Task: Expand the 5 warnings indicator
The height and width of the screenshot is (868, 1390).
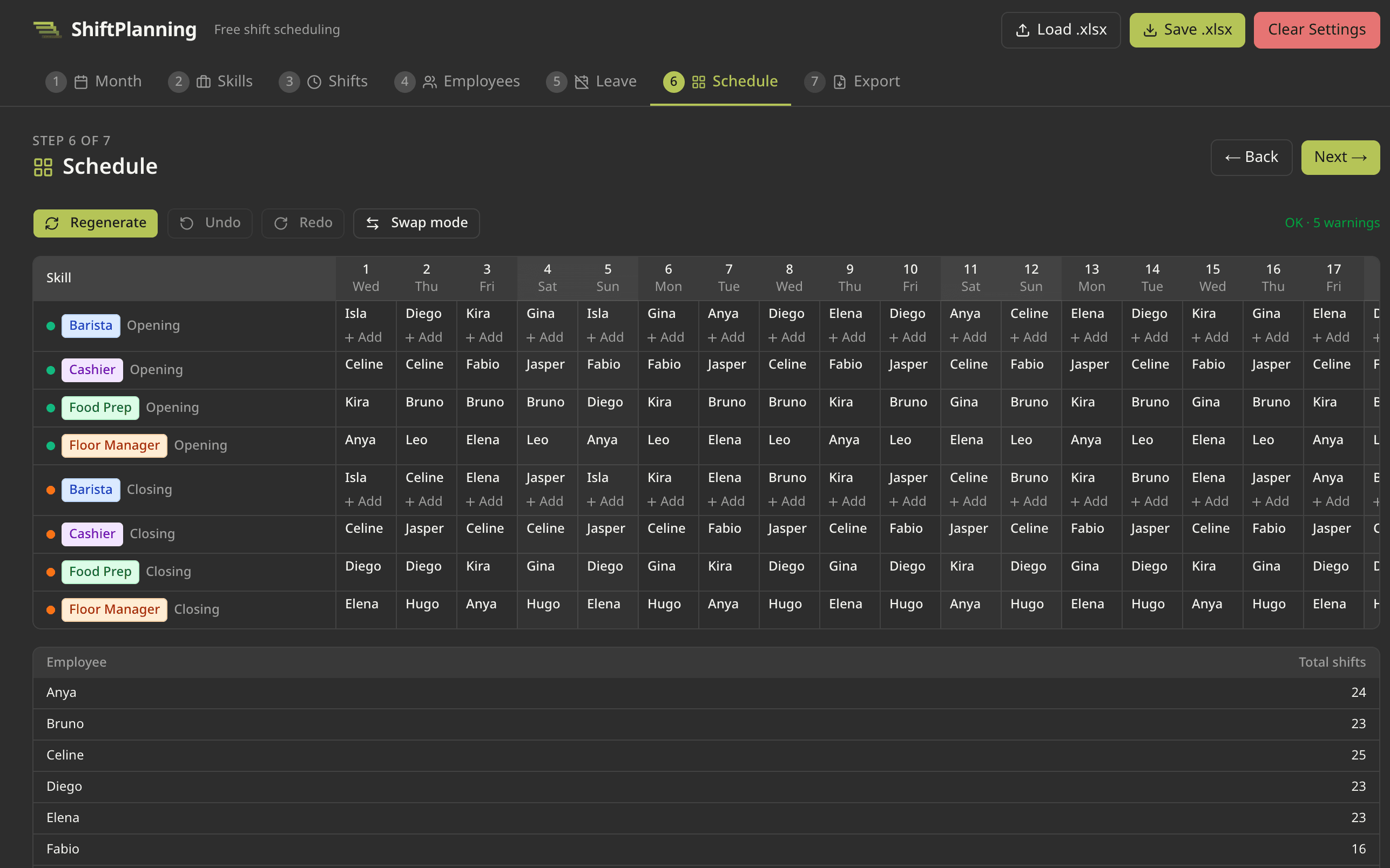Action: coord(1333,223)
